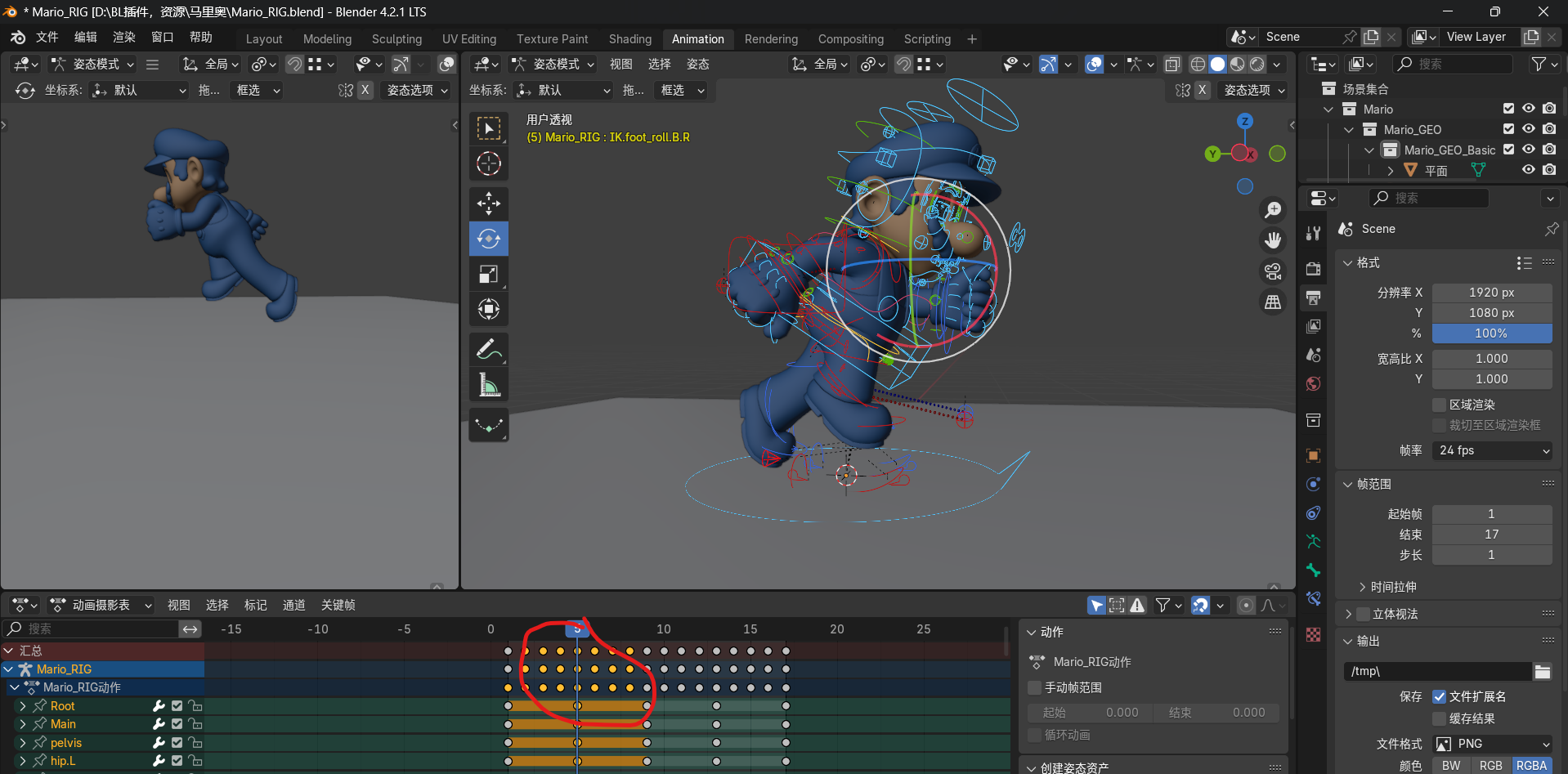Select the Rotate tool
The image size is (1568, 774).
coord(489,239)
